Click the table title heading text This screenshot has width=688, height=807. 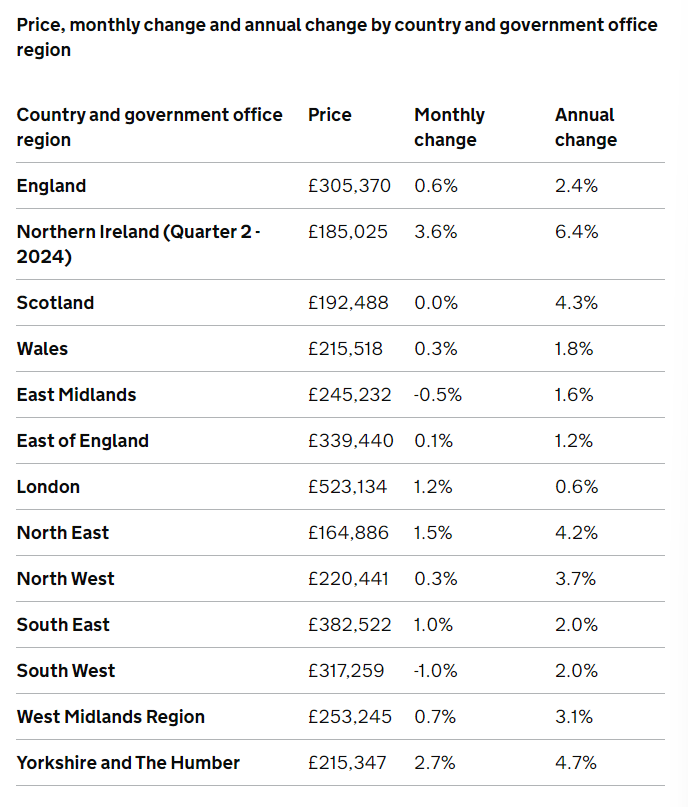tap(337, 37)
